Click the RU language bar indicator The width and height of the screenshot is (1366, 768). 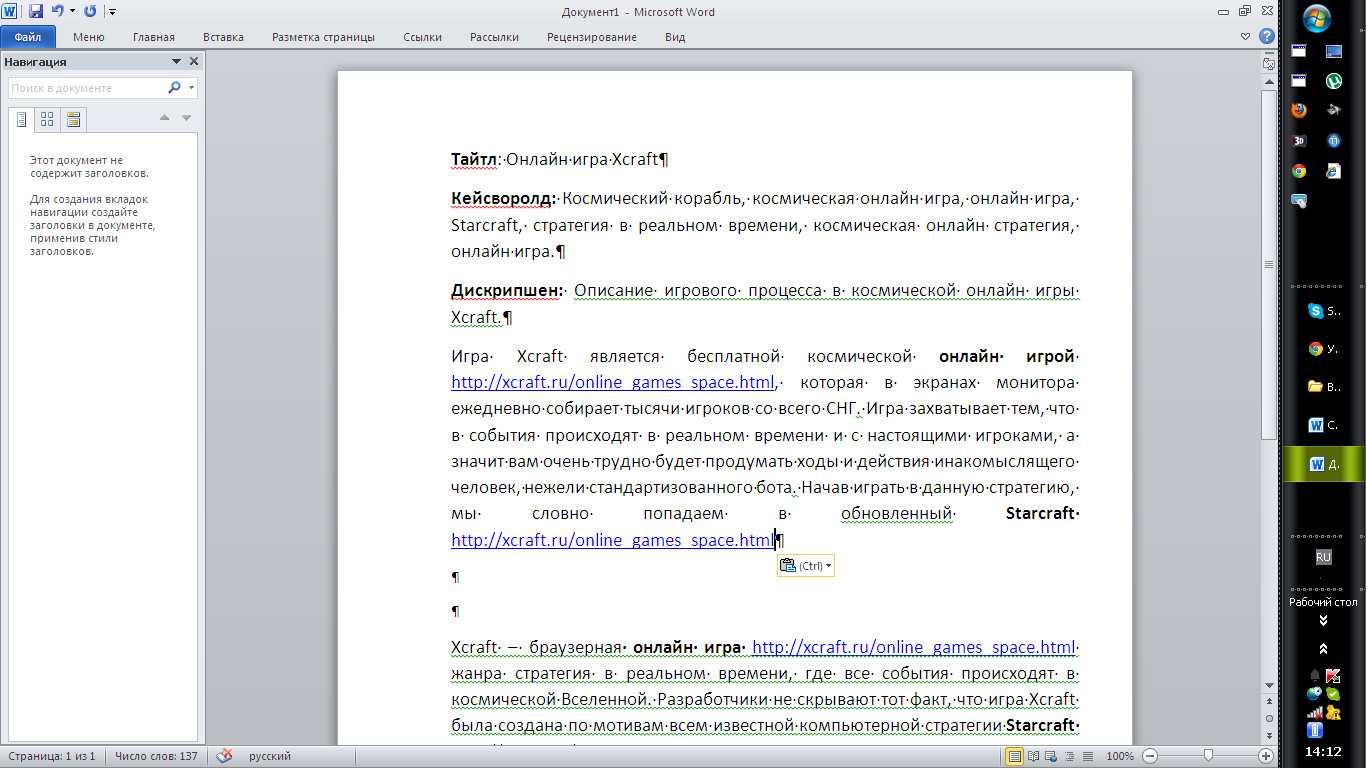click(x=1323, y=556)
